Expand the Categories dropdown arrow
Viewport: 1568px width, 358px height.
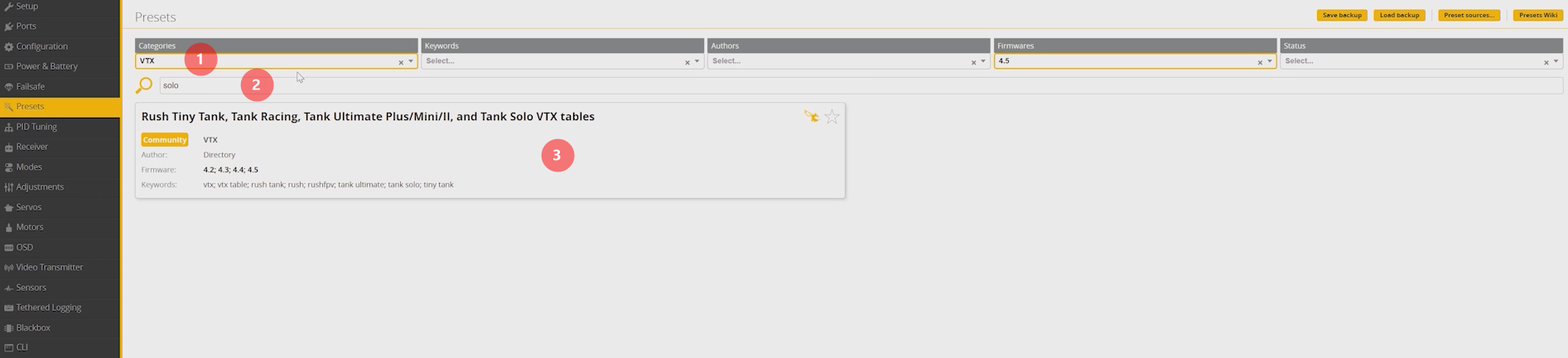[411, 61]
